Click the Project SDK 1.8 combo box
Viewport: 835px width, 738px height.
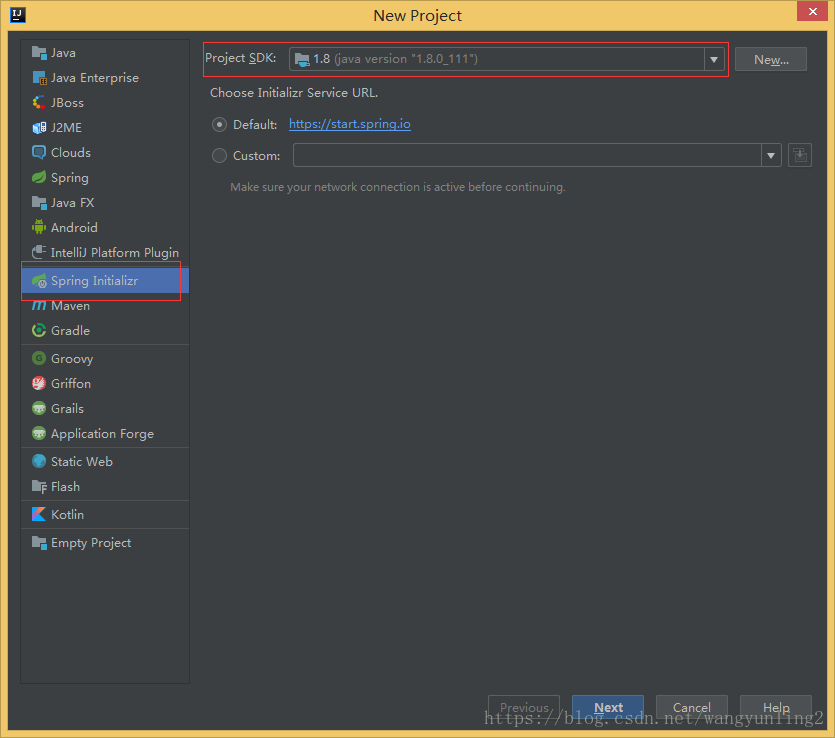coord(506,59)
